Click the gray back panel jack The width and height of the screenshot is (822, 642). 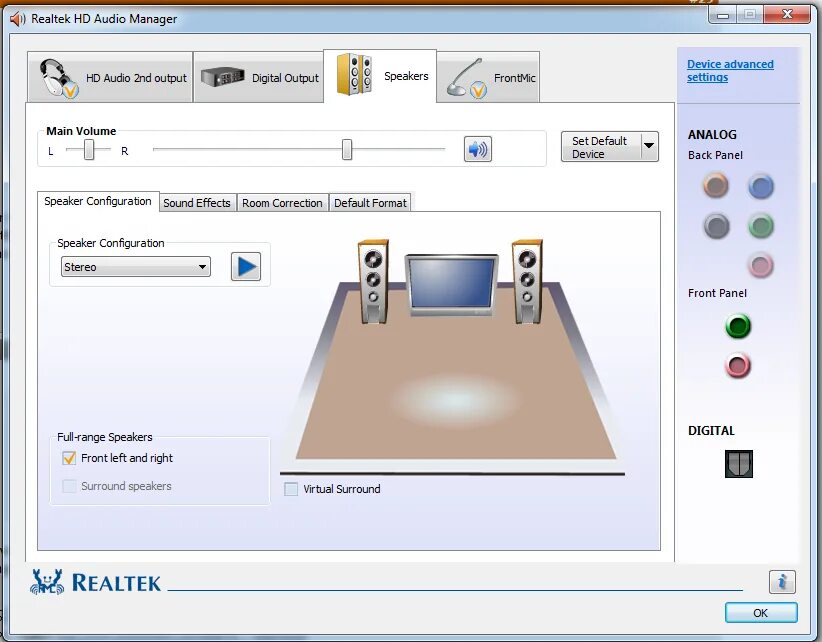click(716, 226)
